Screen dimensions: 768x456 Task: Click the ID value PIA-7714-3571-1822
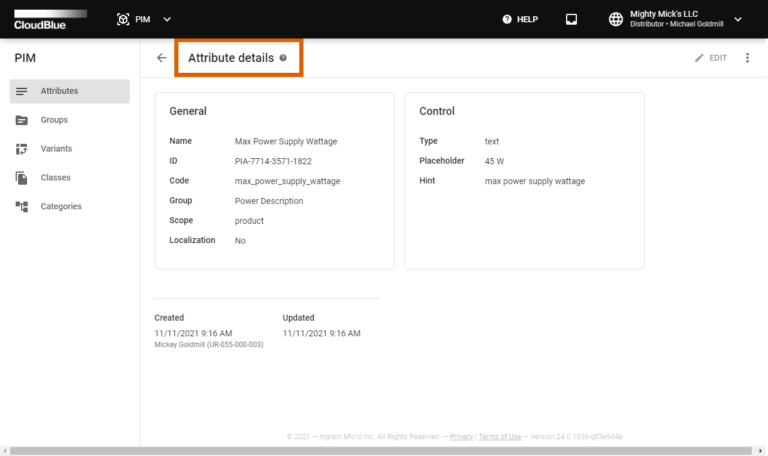coord(273,161)
